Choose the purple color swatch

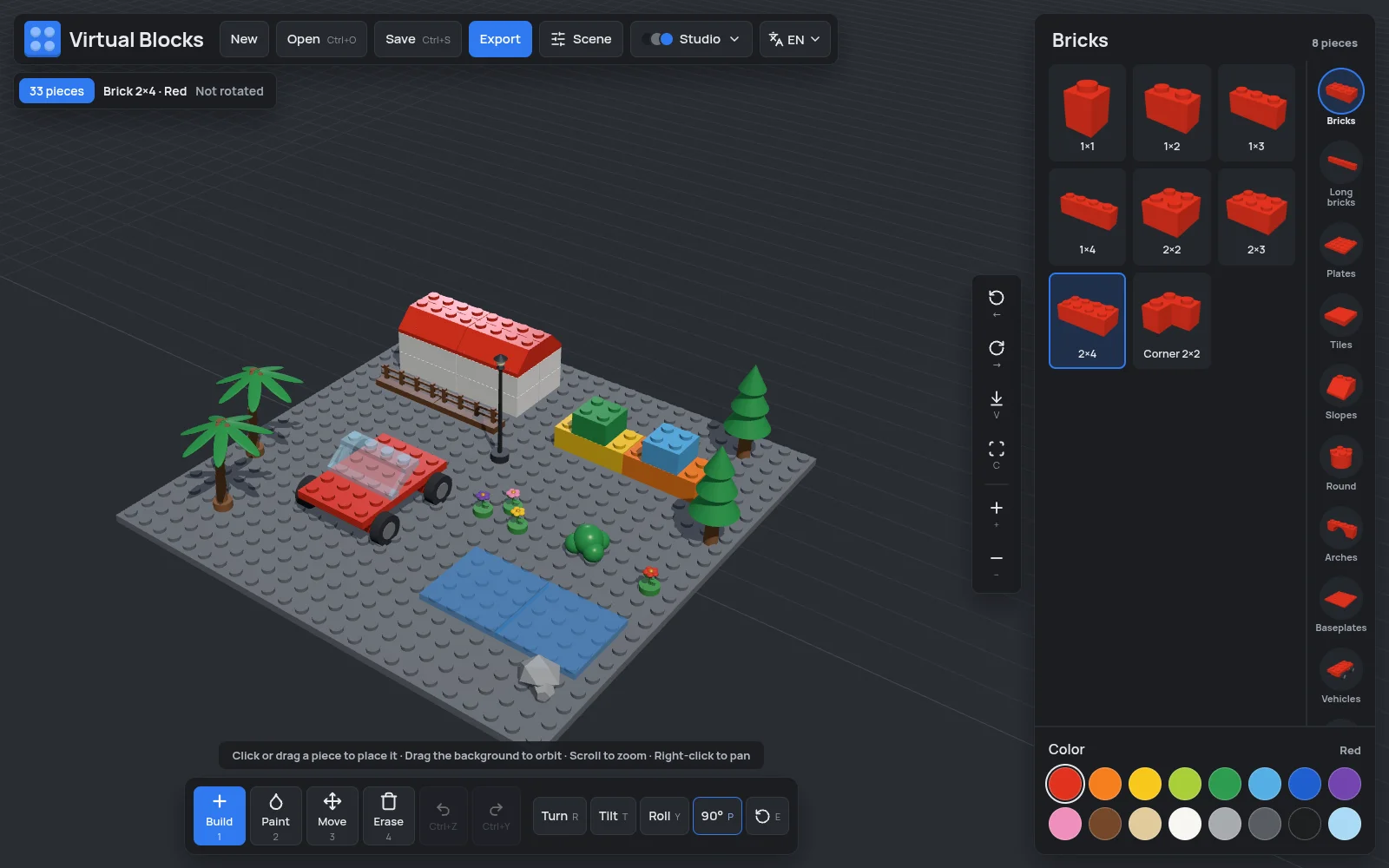(x=1345, y=784)
